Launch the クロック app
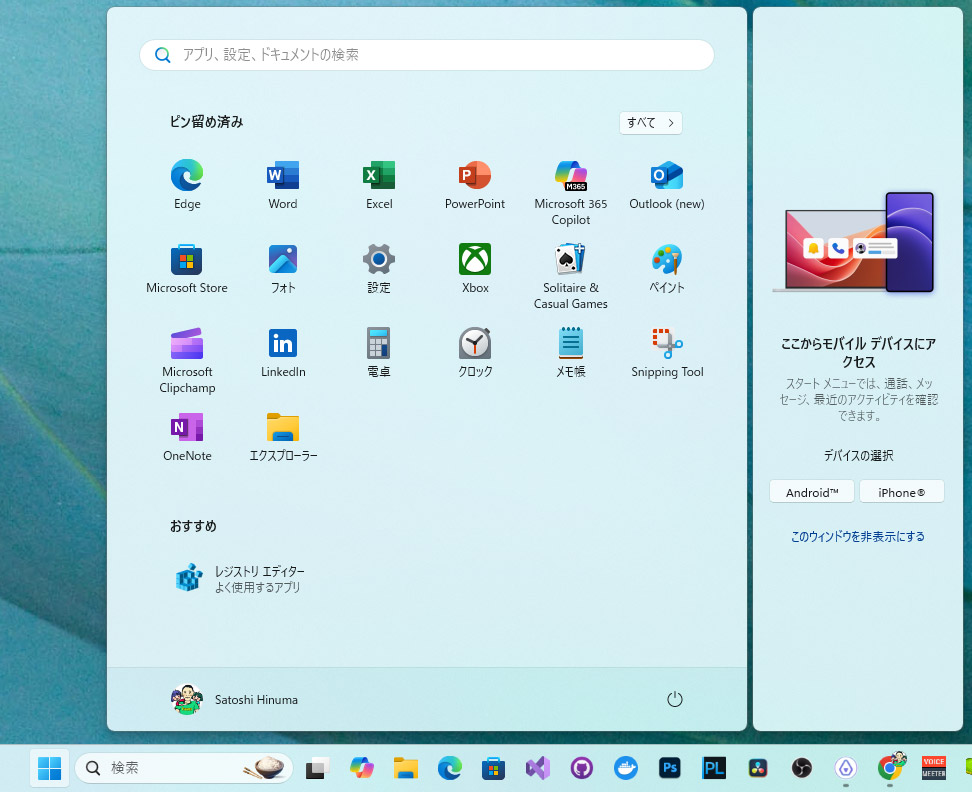Image resolution: width=972 pixels, height=792 pixels. click(475, 353)
